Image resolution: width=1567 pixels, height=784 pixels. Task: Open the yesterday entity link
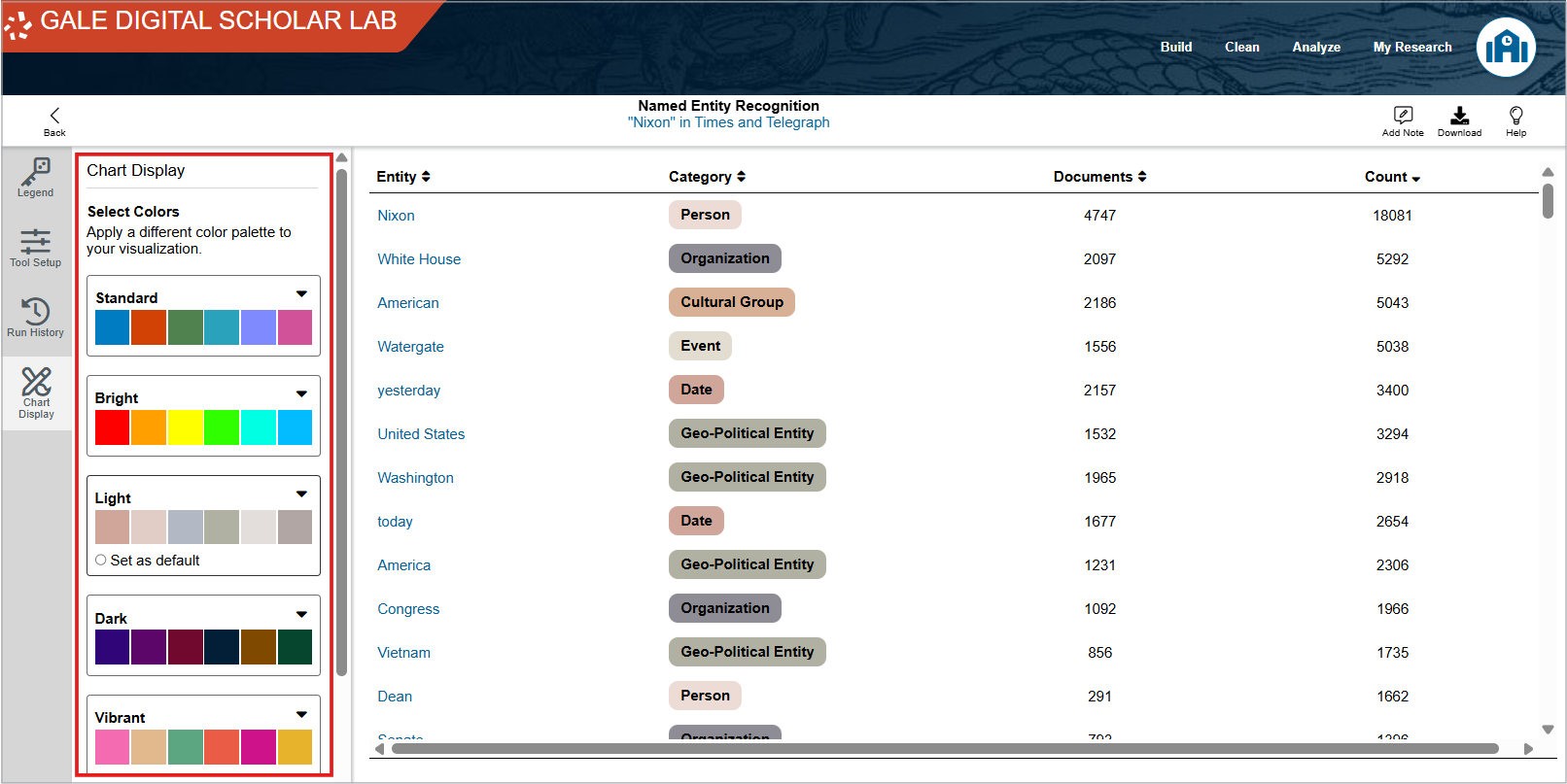(x=408, y=391)
